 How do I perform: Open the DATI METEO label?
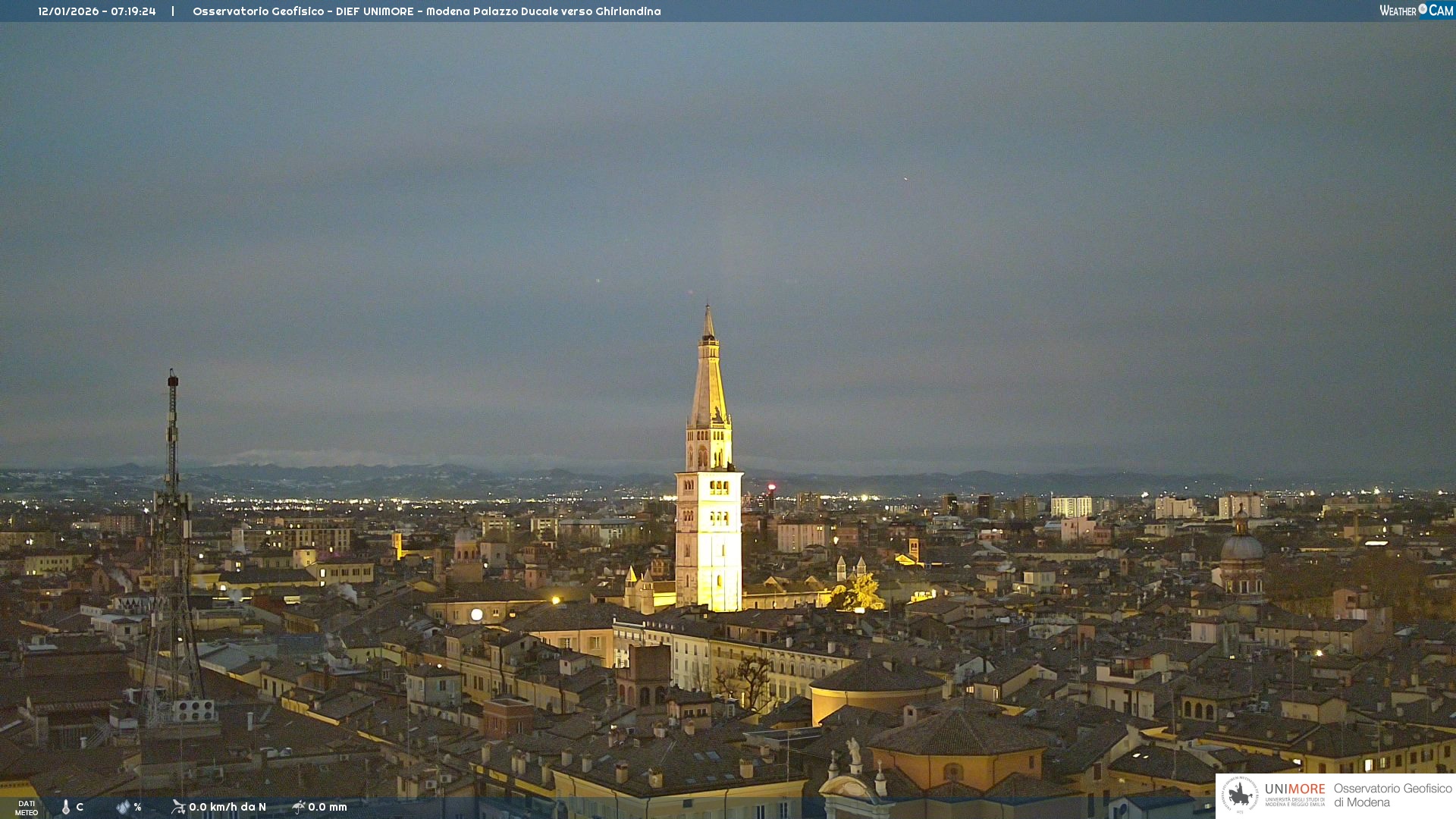tap(27, 808)
